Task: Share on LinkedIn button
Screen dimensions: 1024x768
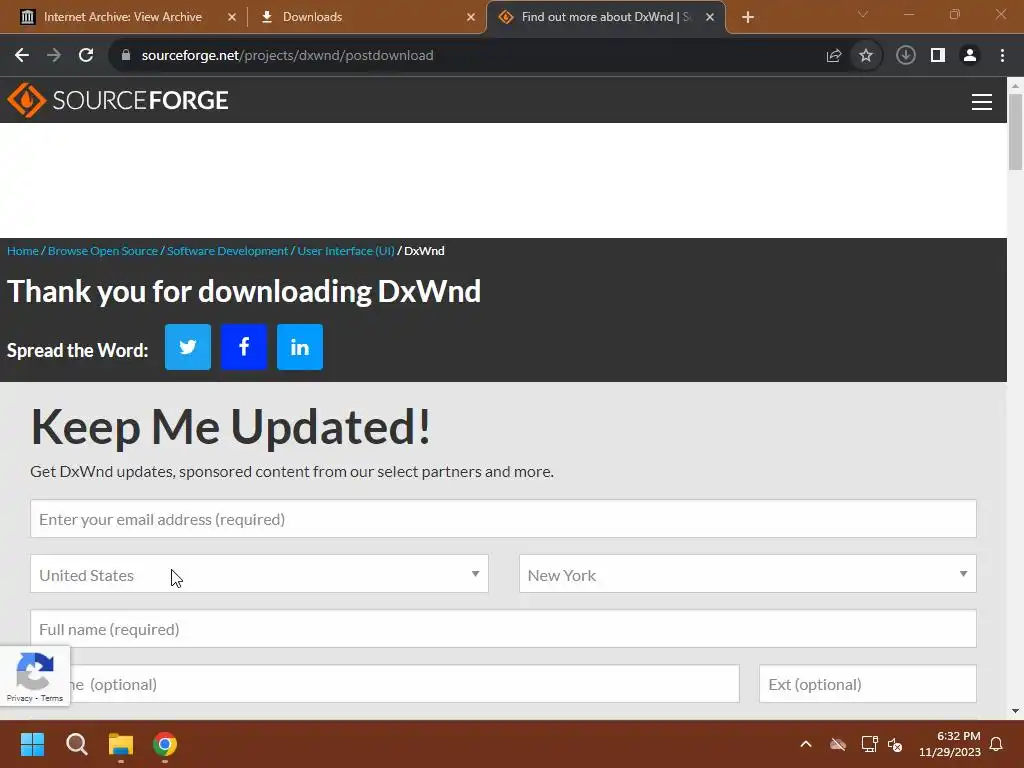Action: pyautogui.click(x=300, y=347)
